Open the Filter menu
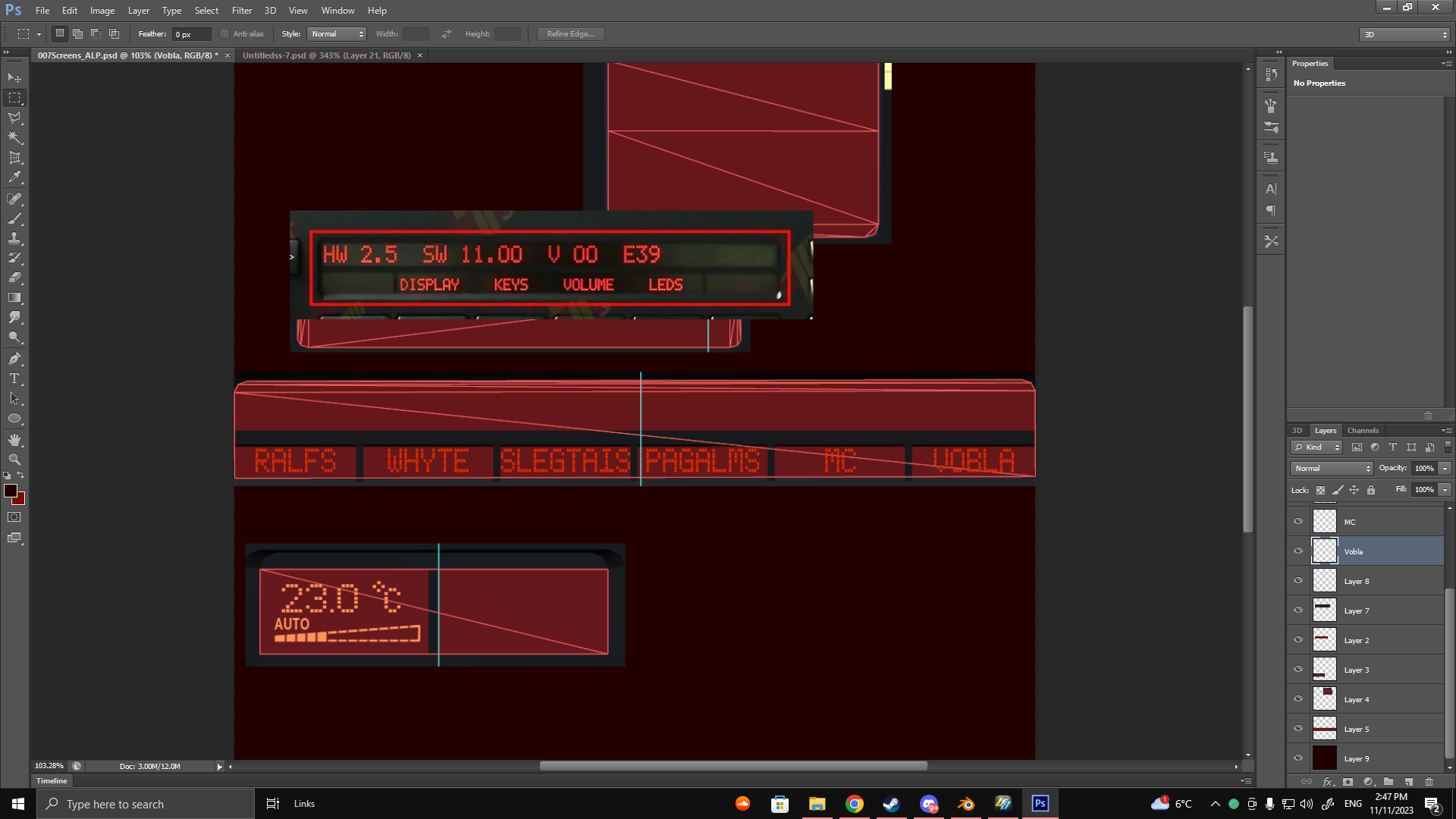This screenshot has width=1456, height=819. click(241, 11)
